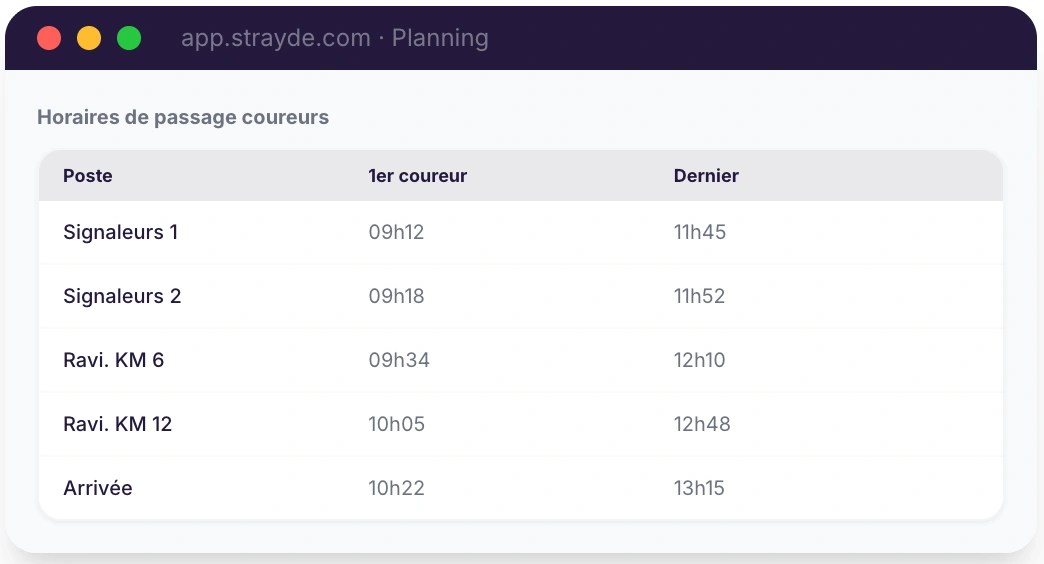Select the 12h48 last runner time
The height and width of the screenshot is (564, 1044).
702,424
